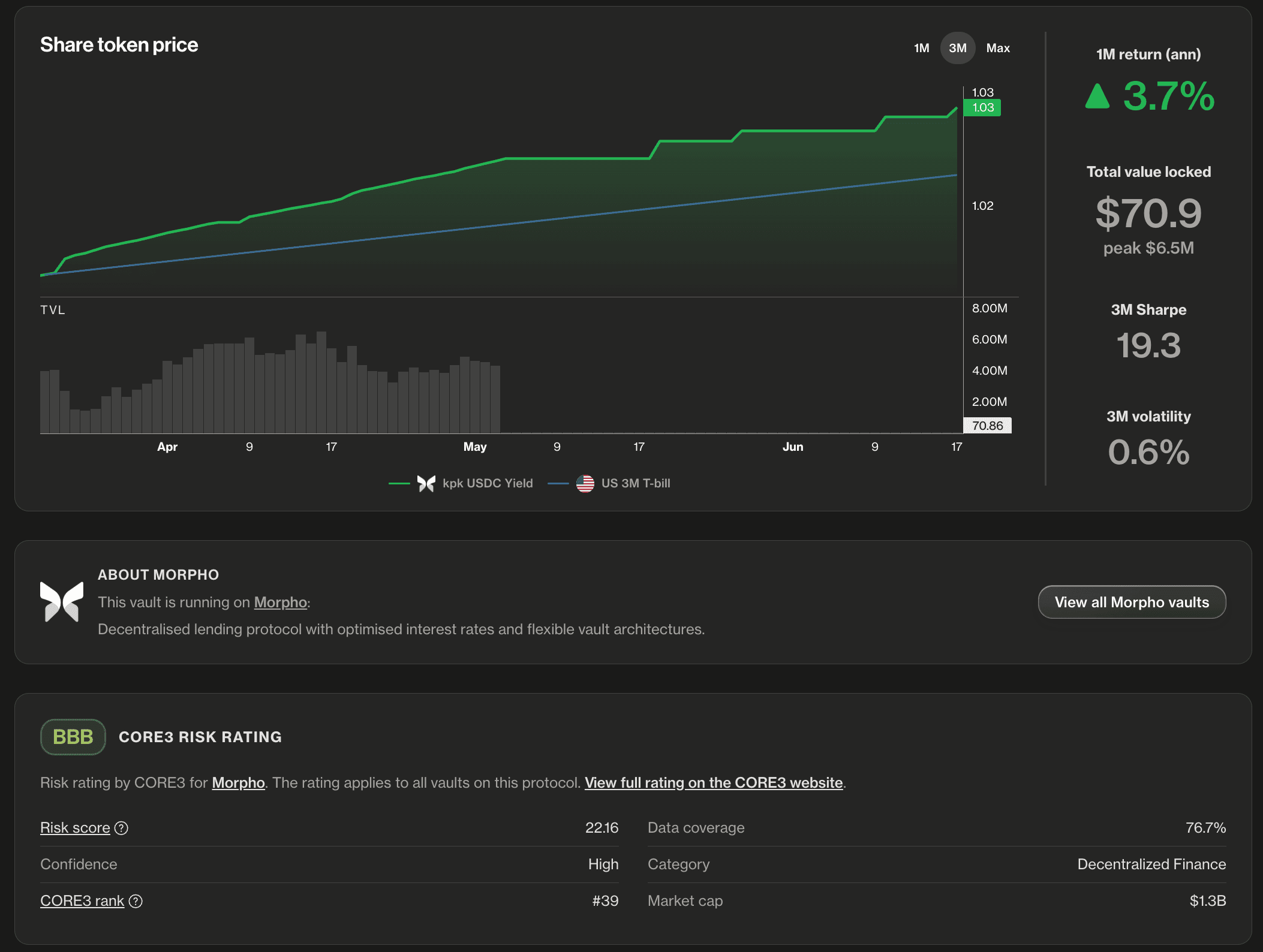Select the 1M time range tab
The image size is (1263, 952).
[921, 48]
